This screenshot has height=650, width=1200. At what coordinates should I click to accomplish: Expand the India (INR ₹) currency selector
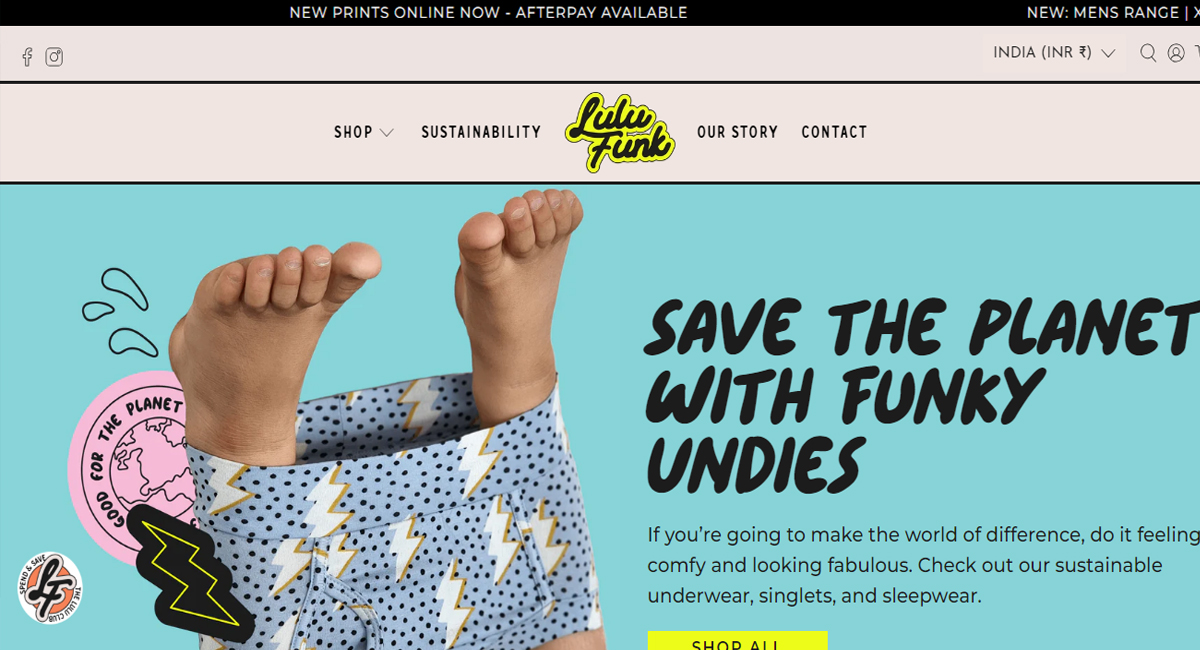click(1054, 53)
